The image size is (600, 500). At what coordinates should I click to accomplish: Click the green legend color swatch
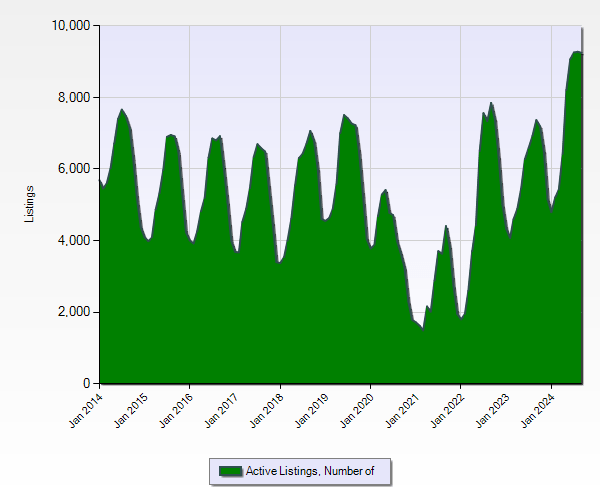[230, 471]
